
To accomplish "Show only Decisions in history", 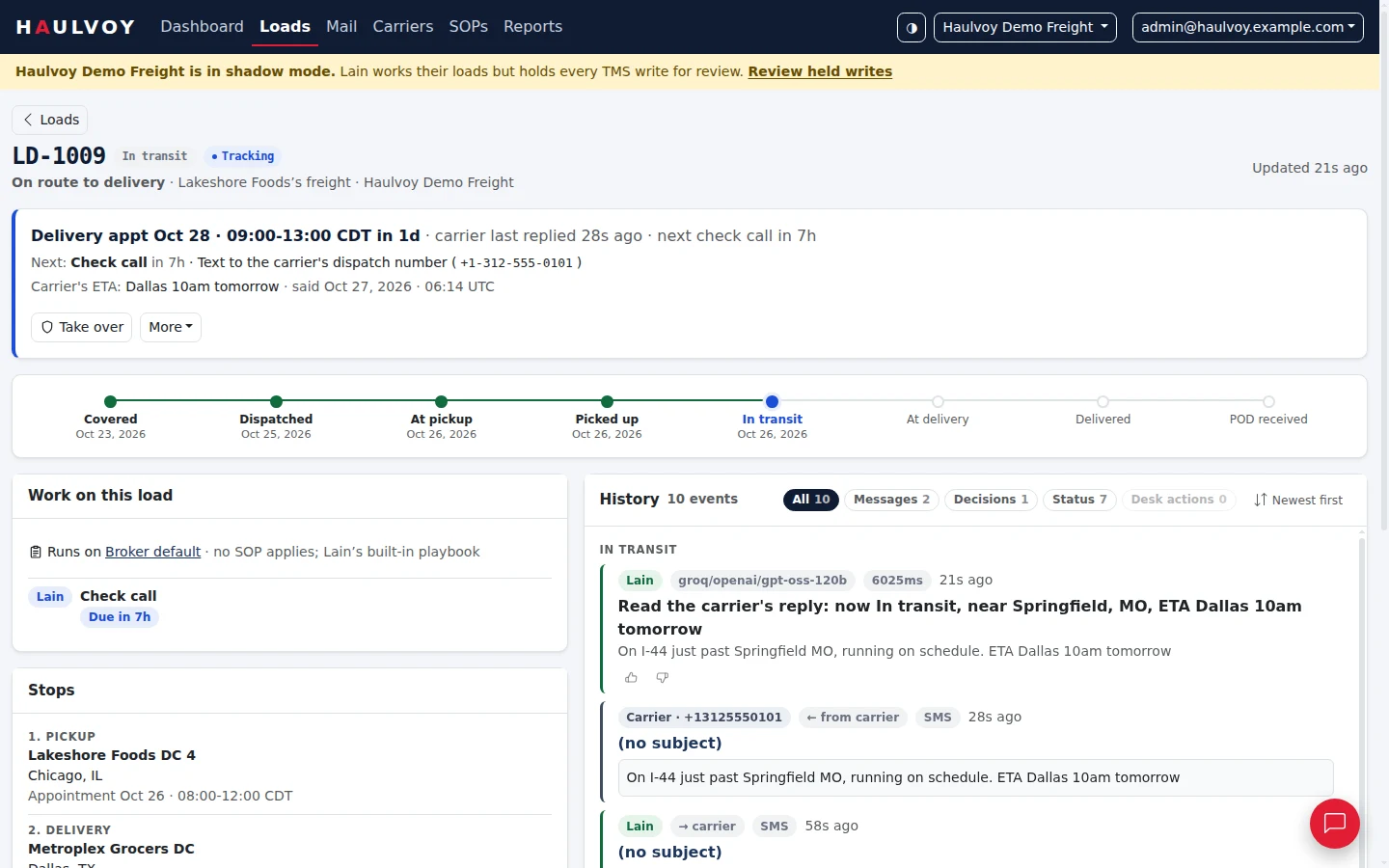I will 991,500.
